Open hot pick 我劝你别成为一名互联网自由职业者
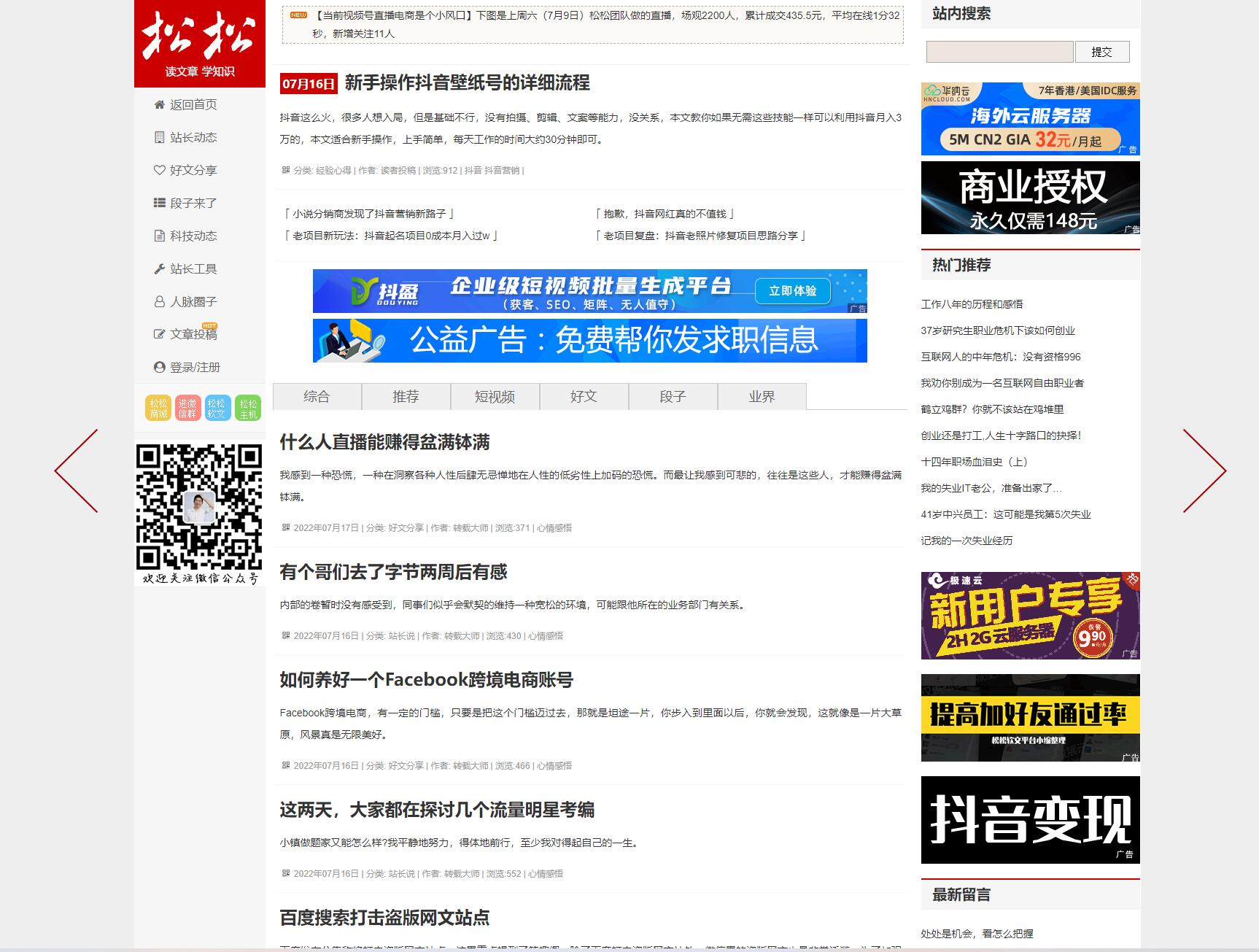Screen dimensions: 1259x952 pos(1002,383)
